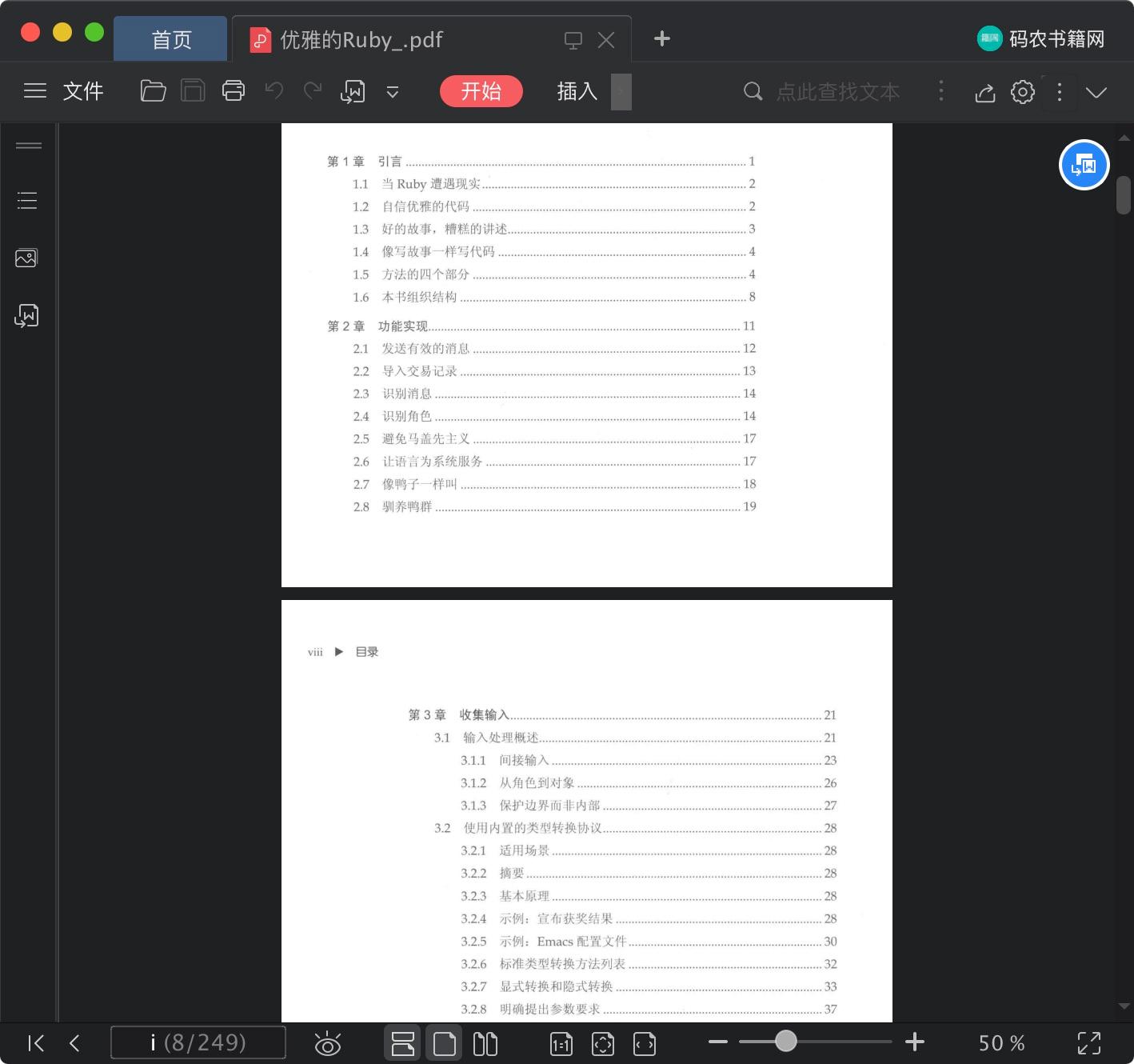The image size is (1134, 1064).
Task: Show more tabs with the arrow after 插入
Action: tap(621, 91)
